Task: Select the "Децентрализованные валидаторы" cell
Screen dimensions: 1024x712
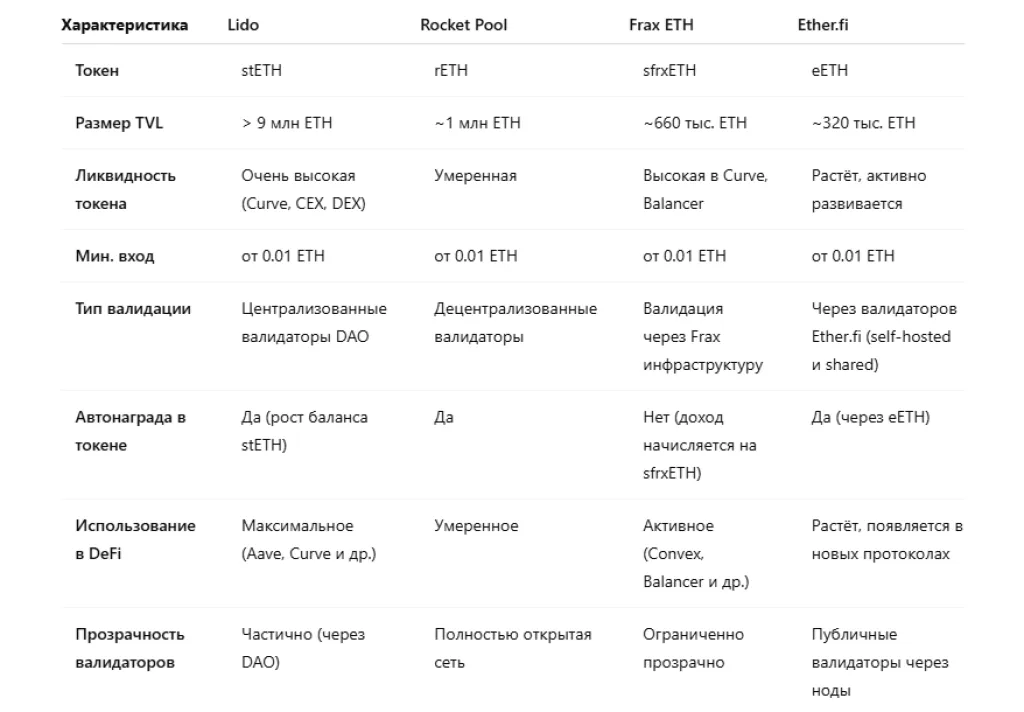Action: (x=515, y=322)
